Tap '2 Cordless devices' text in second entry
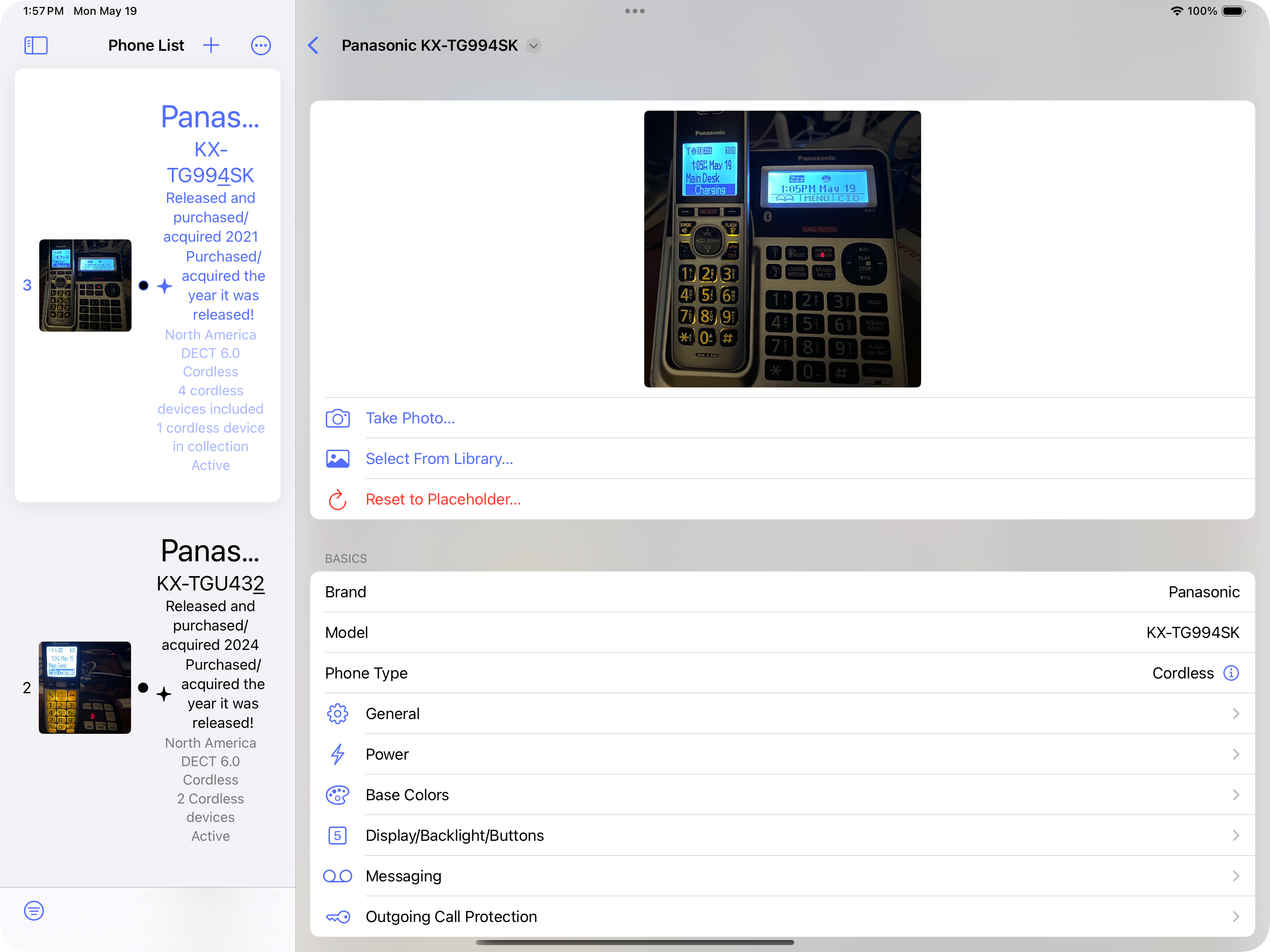The height and width of the screenshot is (952, 1270). (x=210, y=808)
